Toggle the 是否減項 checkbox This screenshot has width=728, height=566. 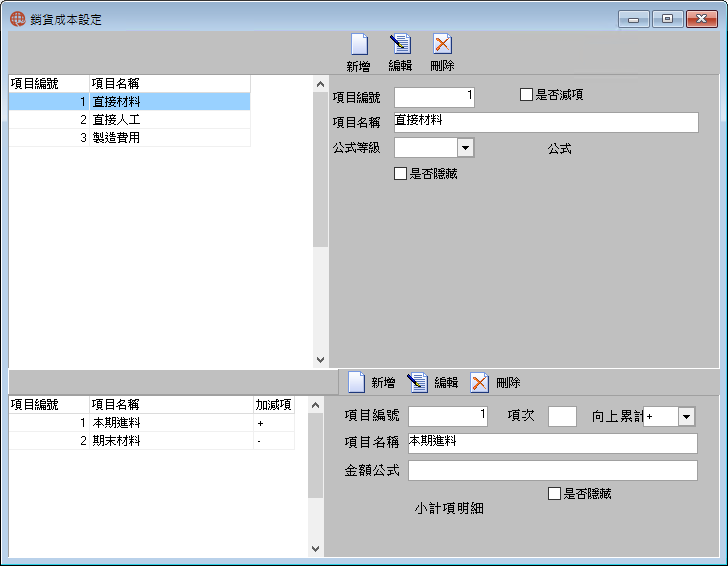click(526, 95)
